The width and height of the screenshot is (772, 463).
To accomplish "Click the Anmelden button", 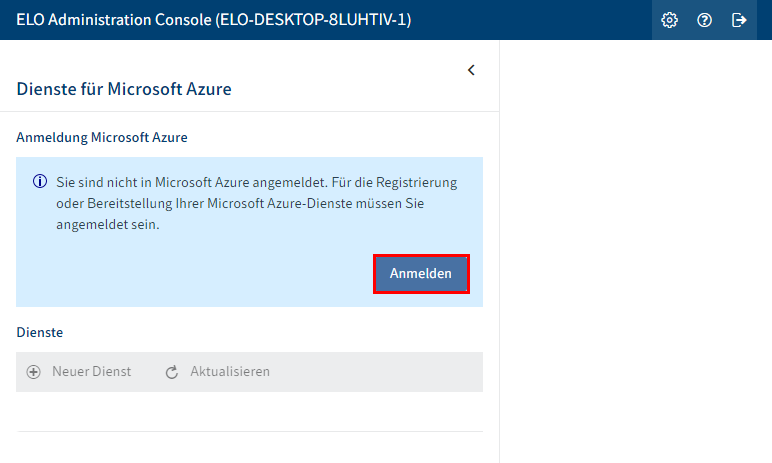I will point(421,274).
